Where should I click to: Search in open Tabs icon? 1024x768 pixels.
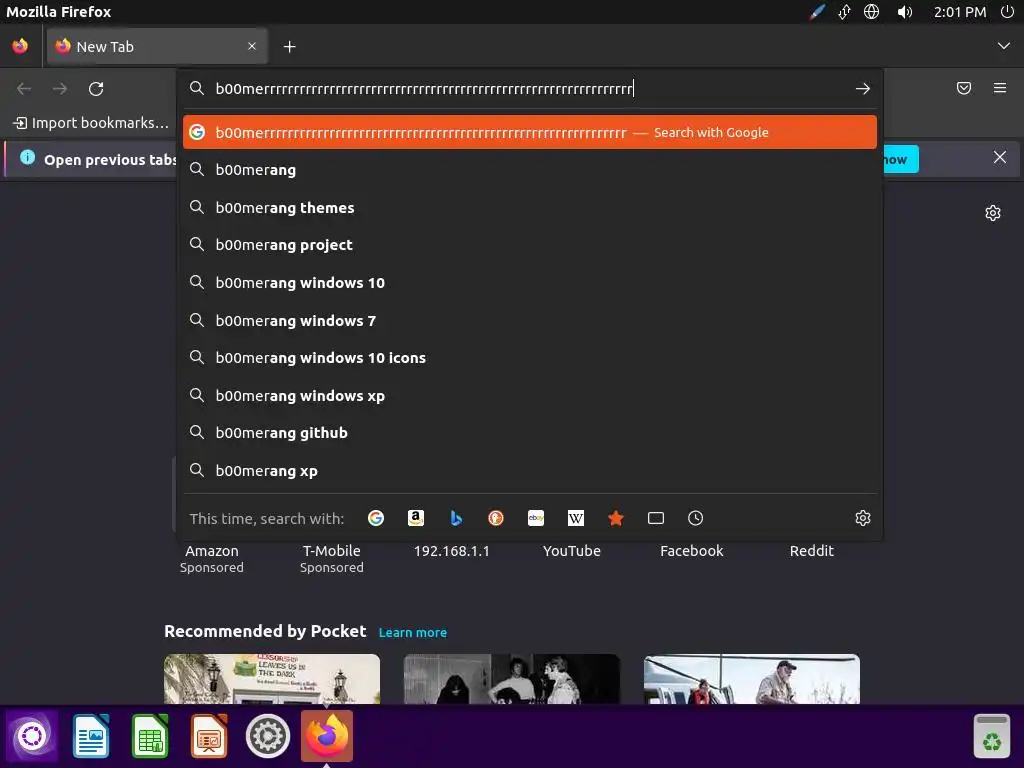click(656, 518)
